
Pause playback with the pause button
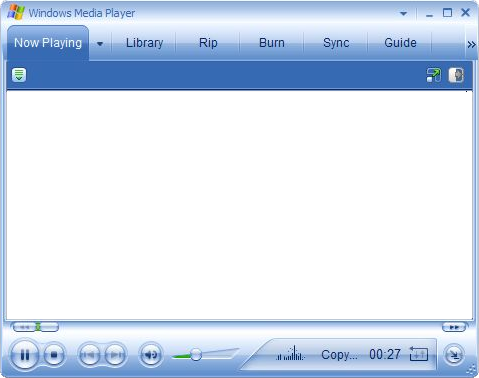(x=25, y=355)
